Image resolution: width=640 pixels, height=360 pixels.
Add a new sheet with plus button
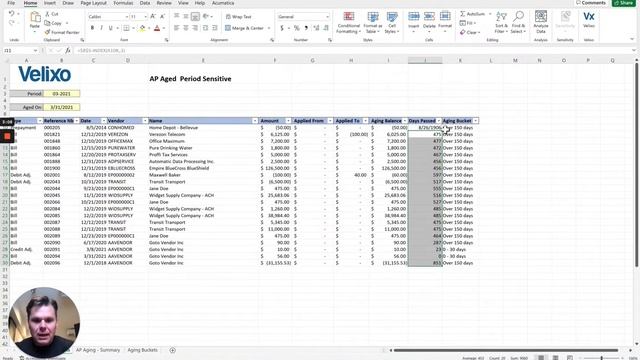click(172, 350)
